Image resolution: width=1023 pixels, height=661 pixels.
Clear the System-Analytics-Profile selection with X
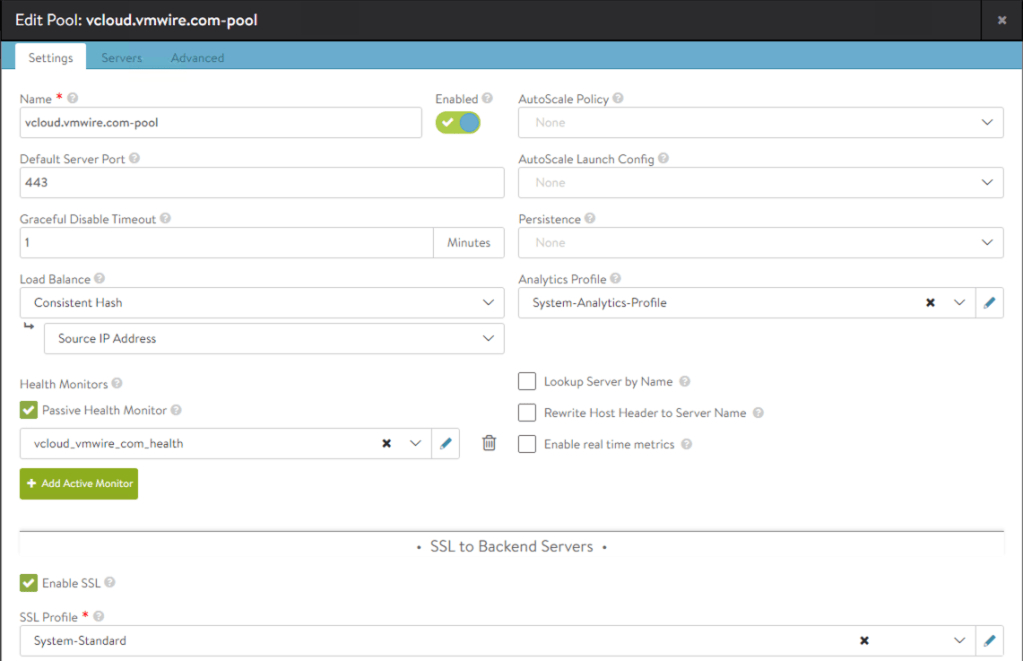pos(930,303)
